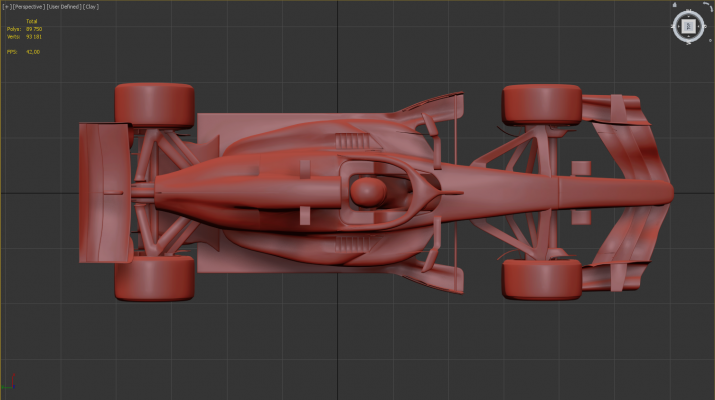The width and height of the screenshot is (715, 400).
Task: Click the ViewCube up arrow triangle
Action: (x=688, y=16)
